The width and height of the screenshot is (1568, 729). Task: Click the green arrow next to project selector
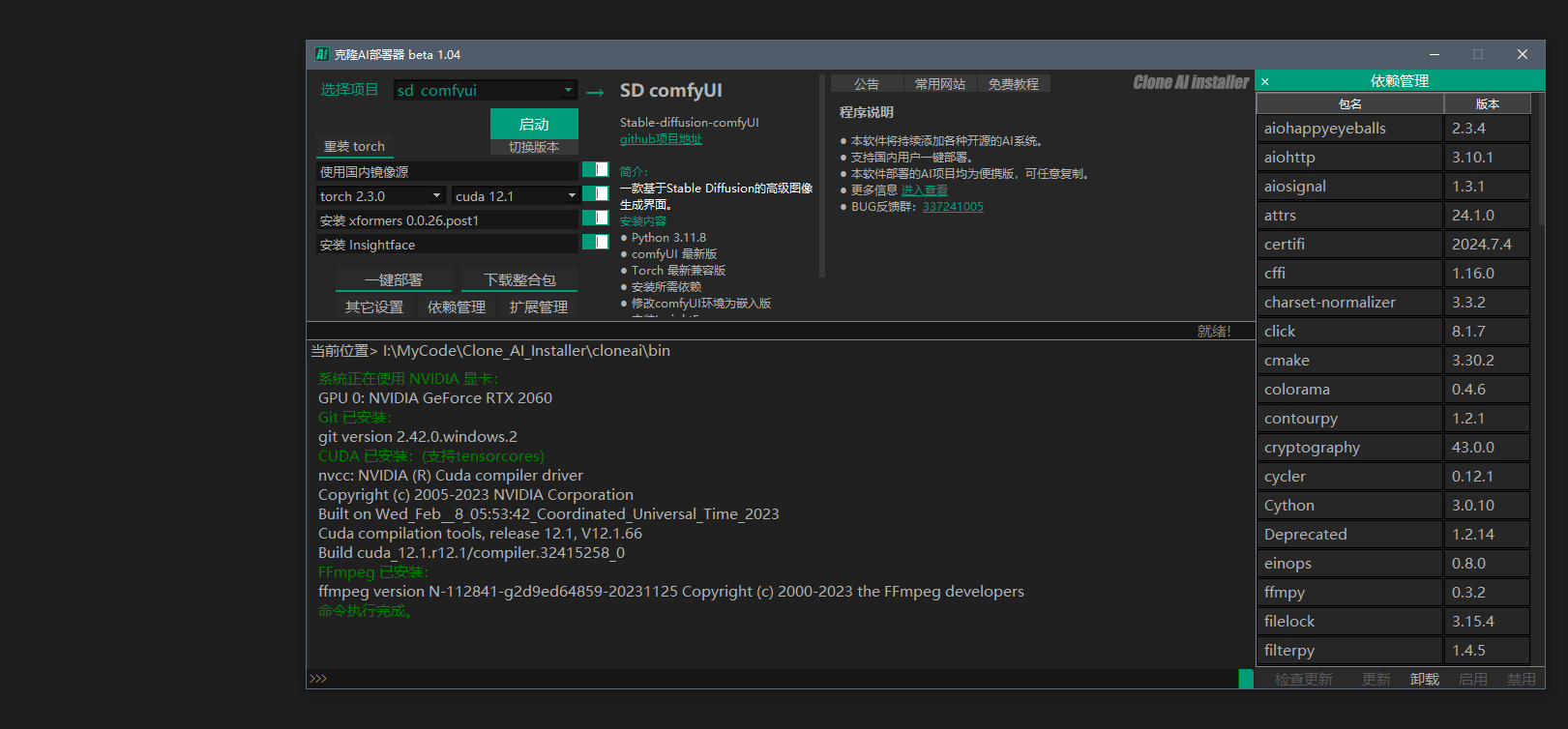click(595, 92)
